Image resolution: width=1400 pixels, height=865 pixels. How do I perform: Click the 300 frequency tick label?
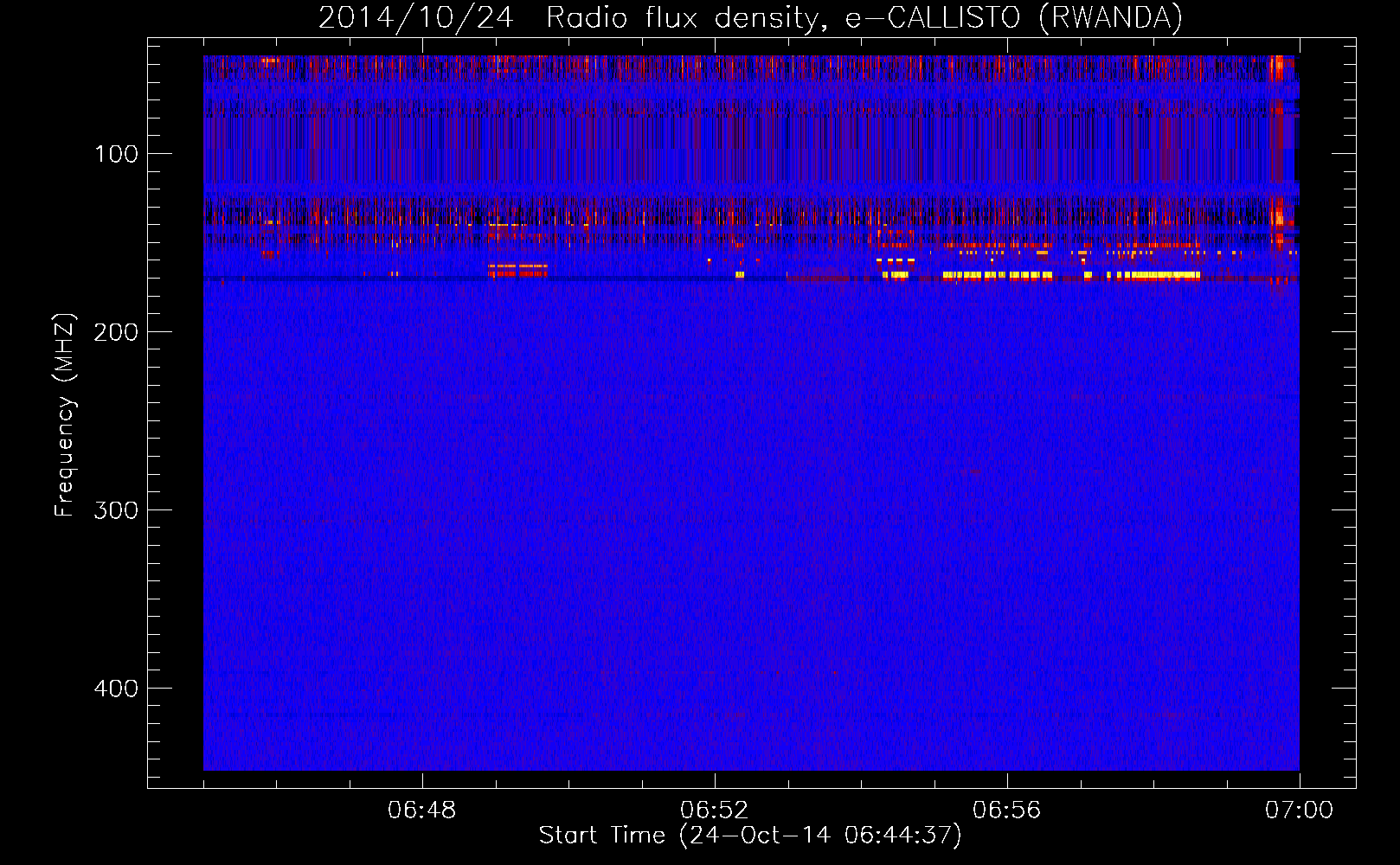click(x=116, y=511)
